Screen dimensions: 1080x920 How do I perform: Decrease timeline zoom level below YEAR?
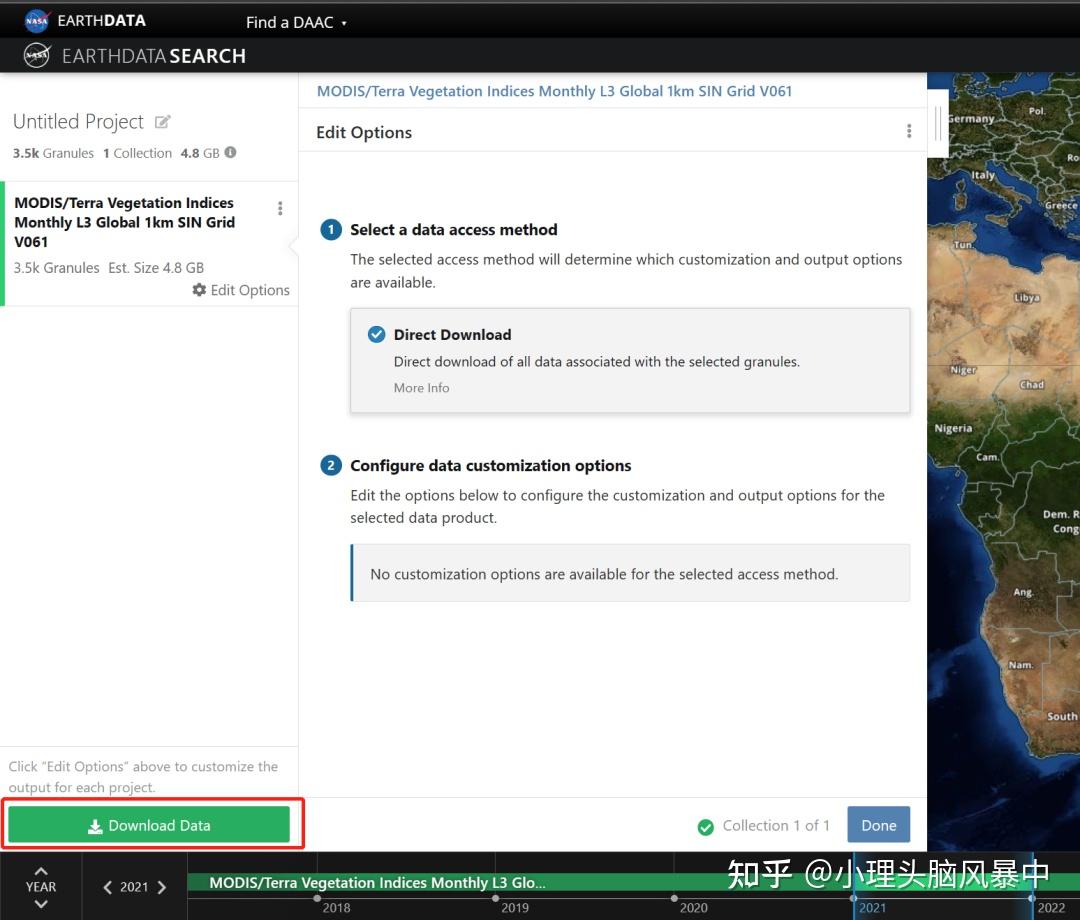(41, 904)
